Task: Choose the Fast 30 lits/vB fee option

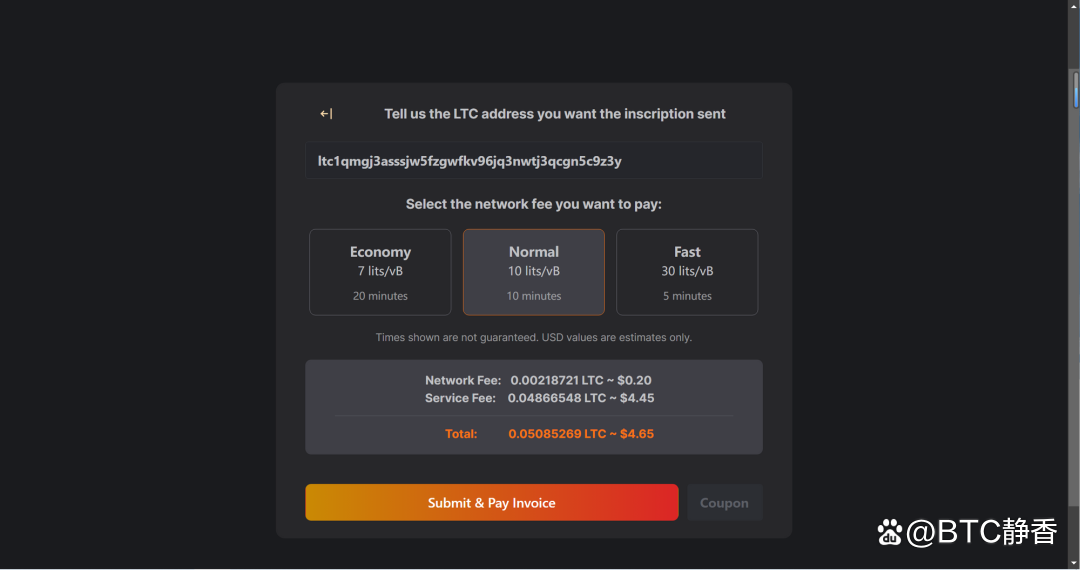Action: 687,272
